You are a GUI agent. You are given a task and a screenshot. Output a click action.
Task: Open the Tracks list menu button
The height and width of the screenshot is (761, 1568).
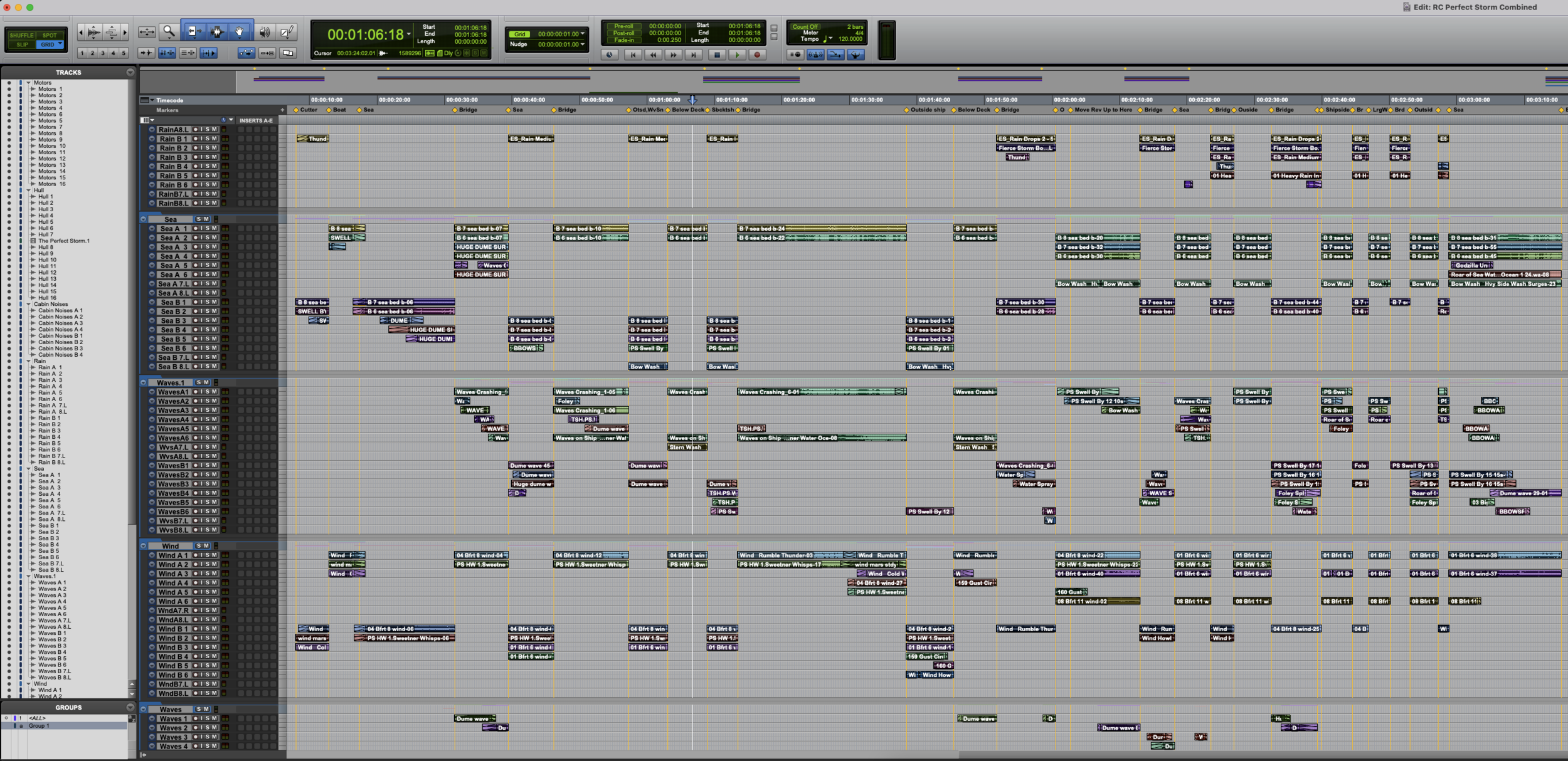130,73
